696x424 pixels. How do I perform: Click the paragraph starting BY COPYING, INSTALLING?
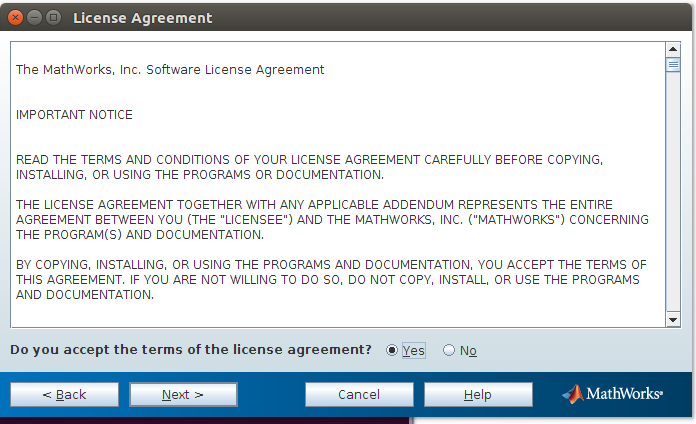pos(331,280)
